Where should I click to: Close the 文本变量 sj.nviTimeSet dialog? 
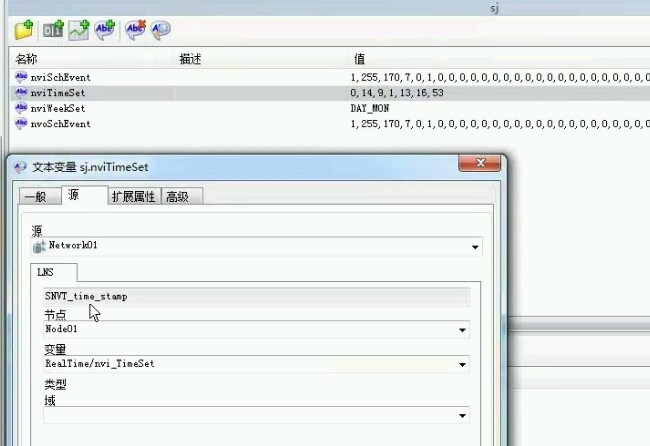tap(480, 162)
